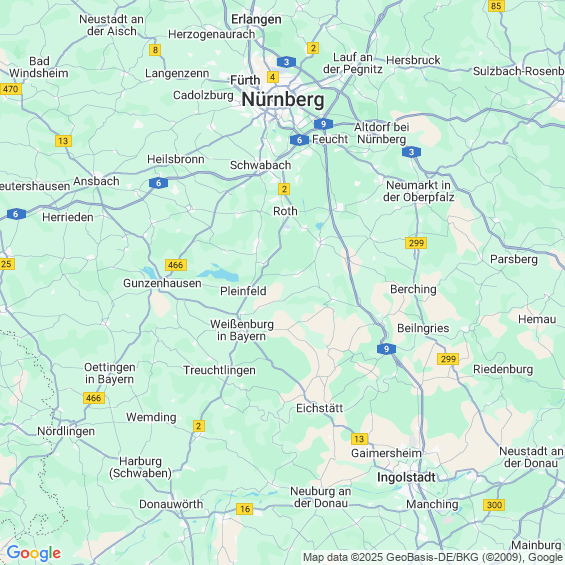This screenshot has height=565, width=565.
Task: Click the A9 shield south of Beilngries
Action: click(x=387, y=349)
